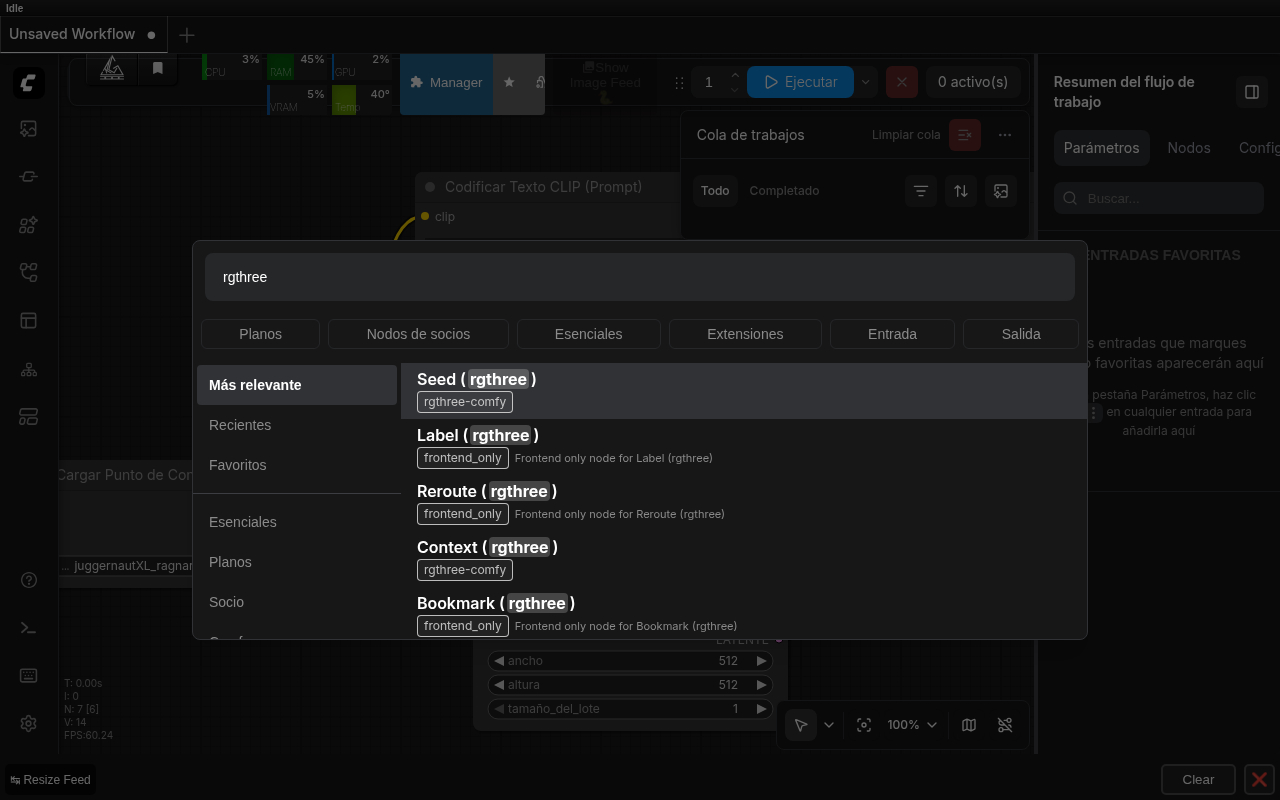
Task: Increase the ancho value arrow
Action: coord(761,661)
